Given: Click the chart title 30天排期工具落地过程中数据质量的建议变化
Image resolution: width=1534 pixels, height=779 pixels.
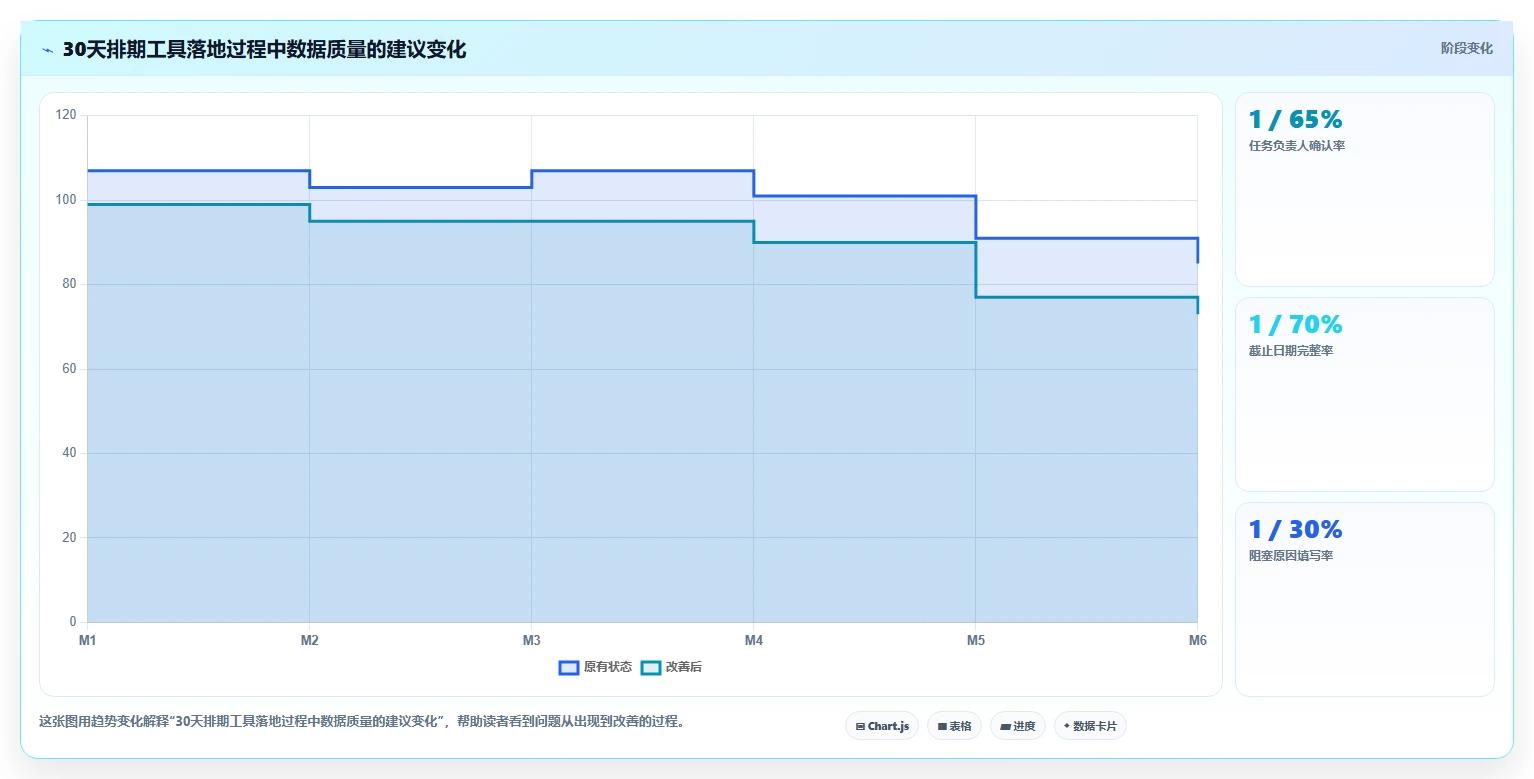Looking at the screenshot, I should (x=264, y=50).
